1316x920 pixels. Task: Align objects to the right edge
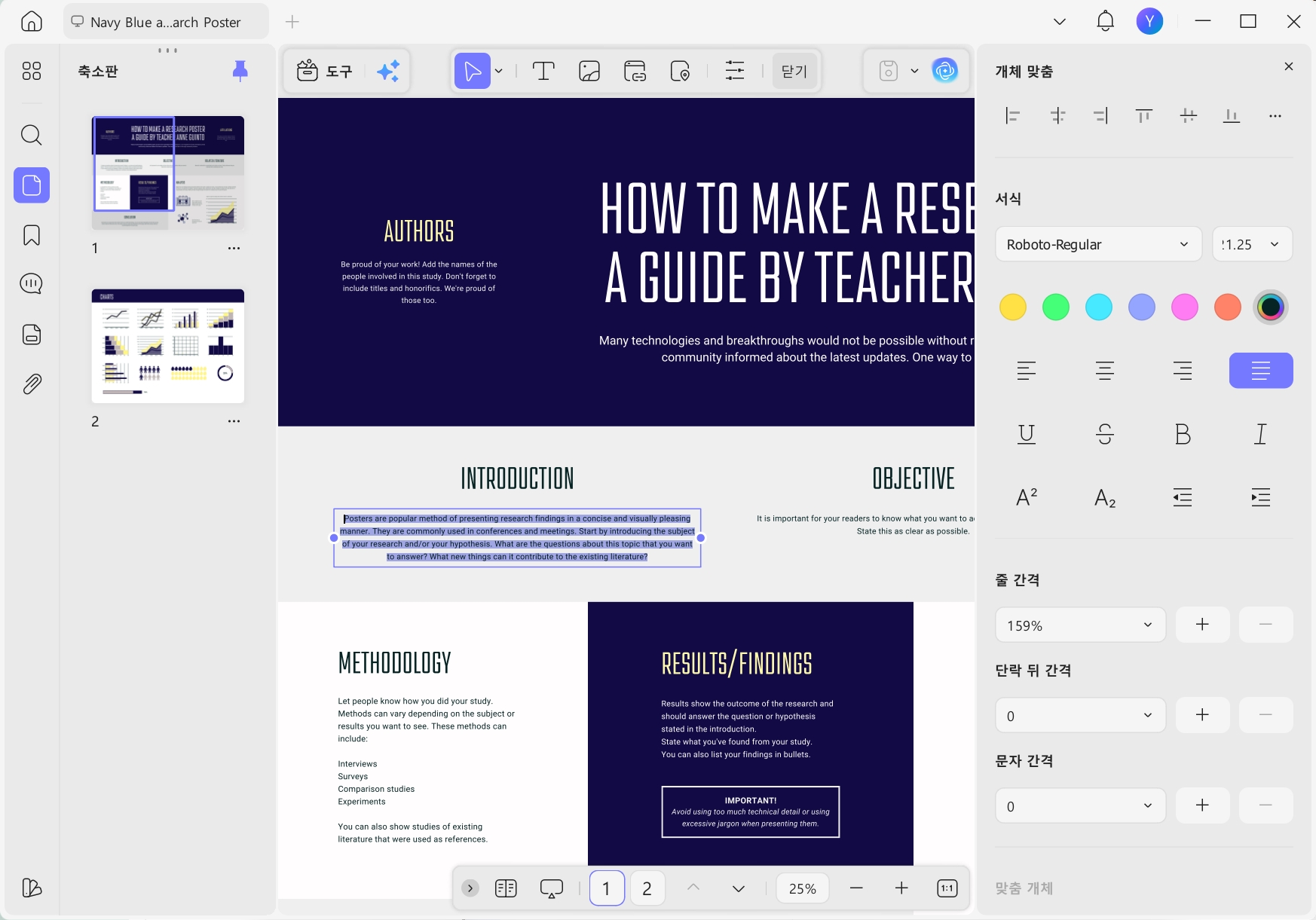[1101, 115]
